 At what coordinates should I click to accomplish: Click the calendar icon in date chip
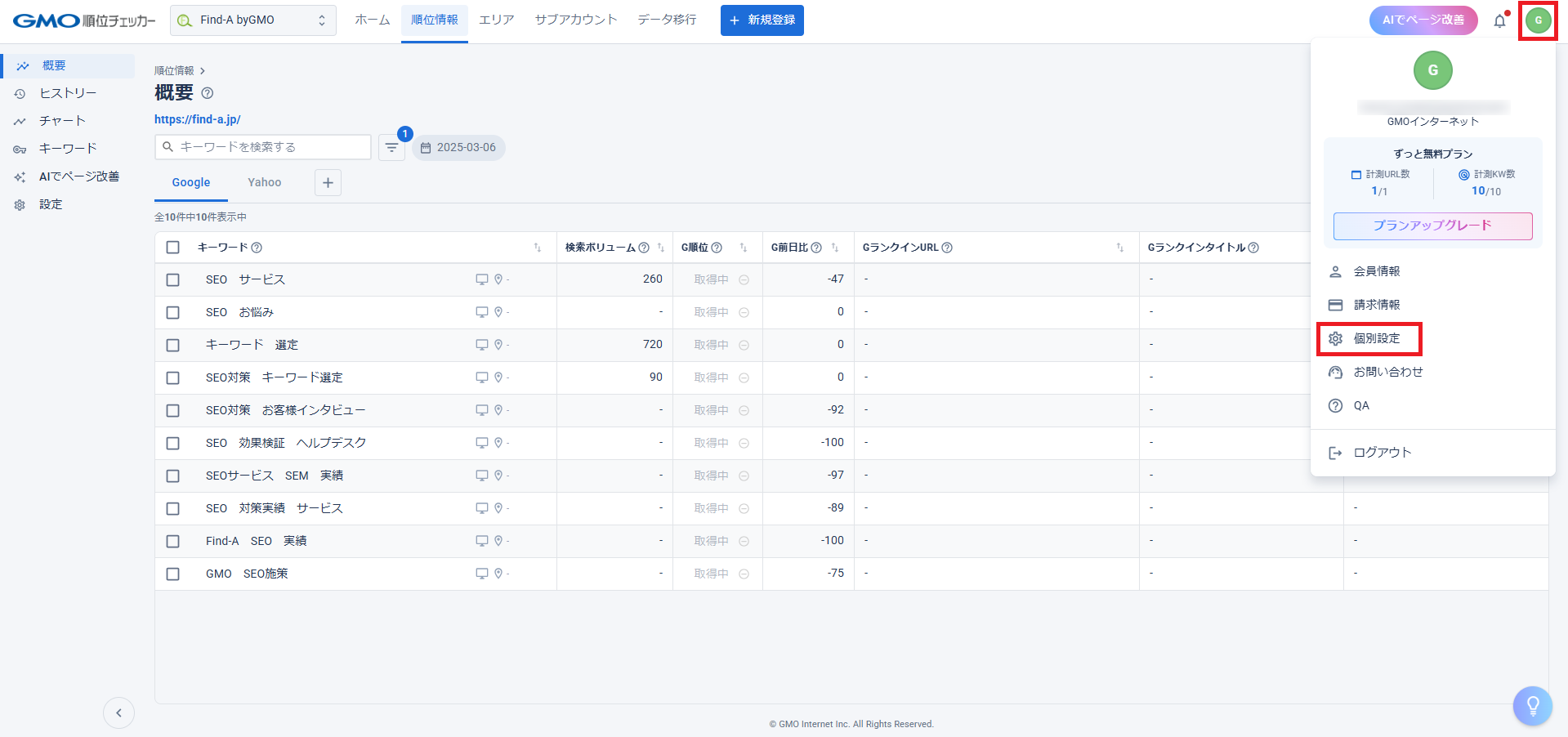425,148
